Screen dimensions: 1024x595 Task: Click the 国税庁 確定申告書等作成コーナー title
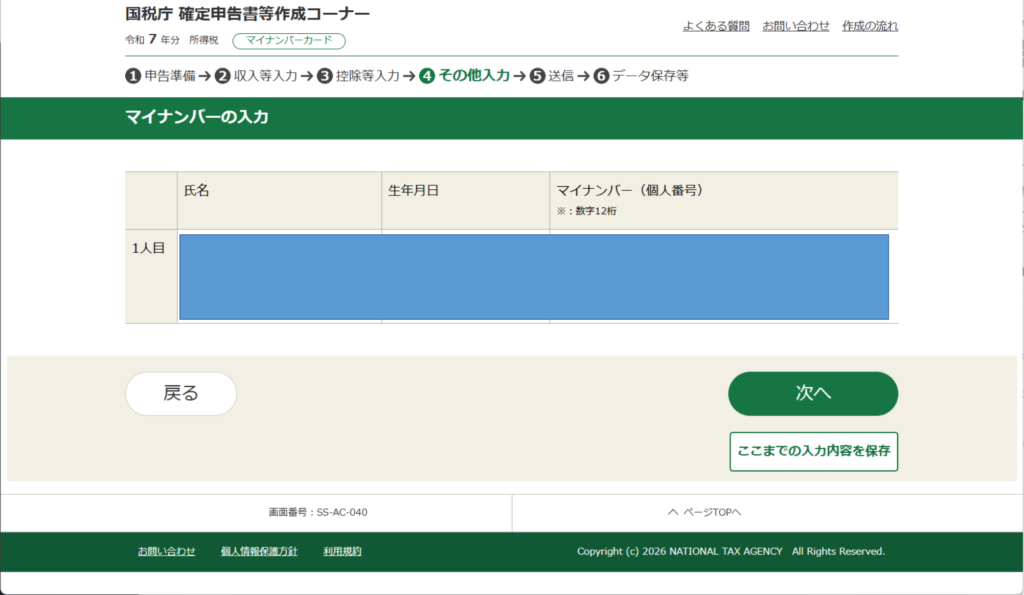(247, 14)
